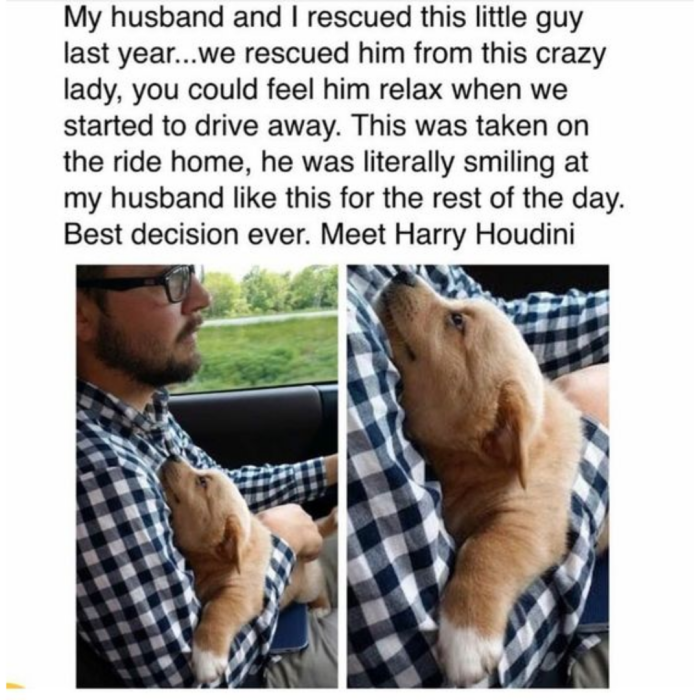Click the phrase "started to drive away"
This screenshot has height=700, width=700.
(x=204, y=128)
